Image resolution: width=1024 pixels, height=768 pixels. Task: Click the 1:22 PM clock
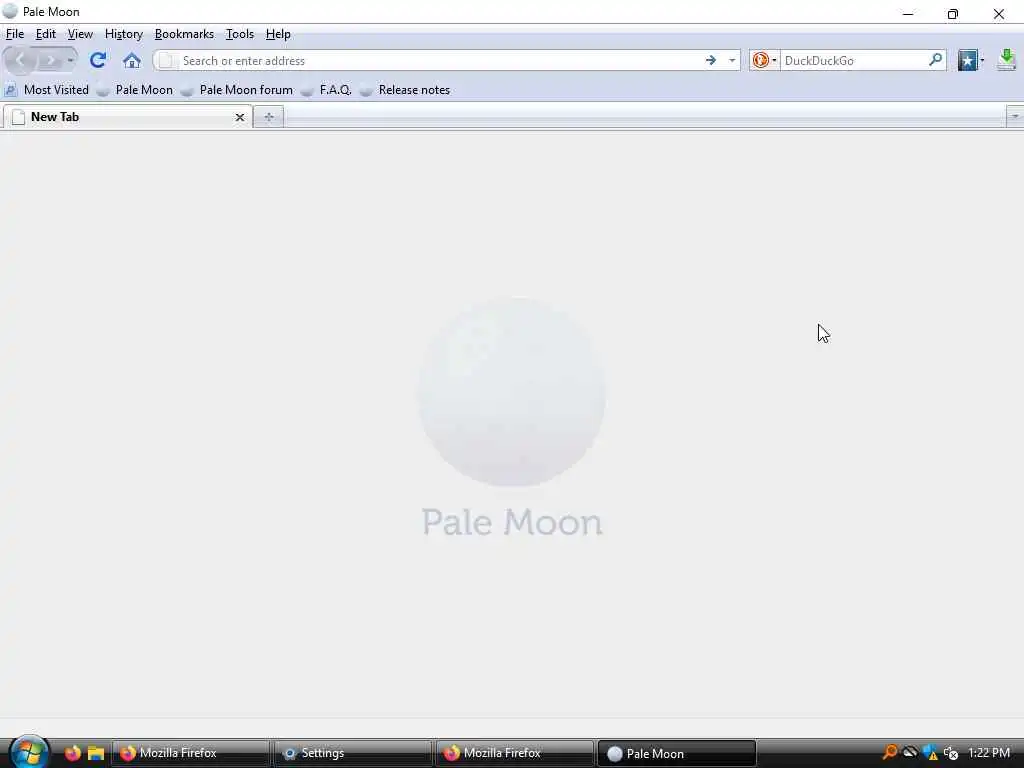tap(989, 753)
